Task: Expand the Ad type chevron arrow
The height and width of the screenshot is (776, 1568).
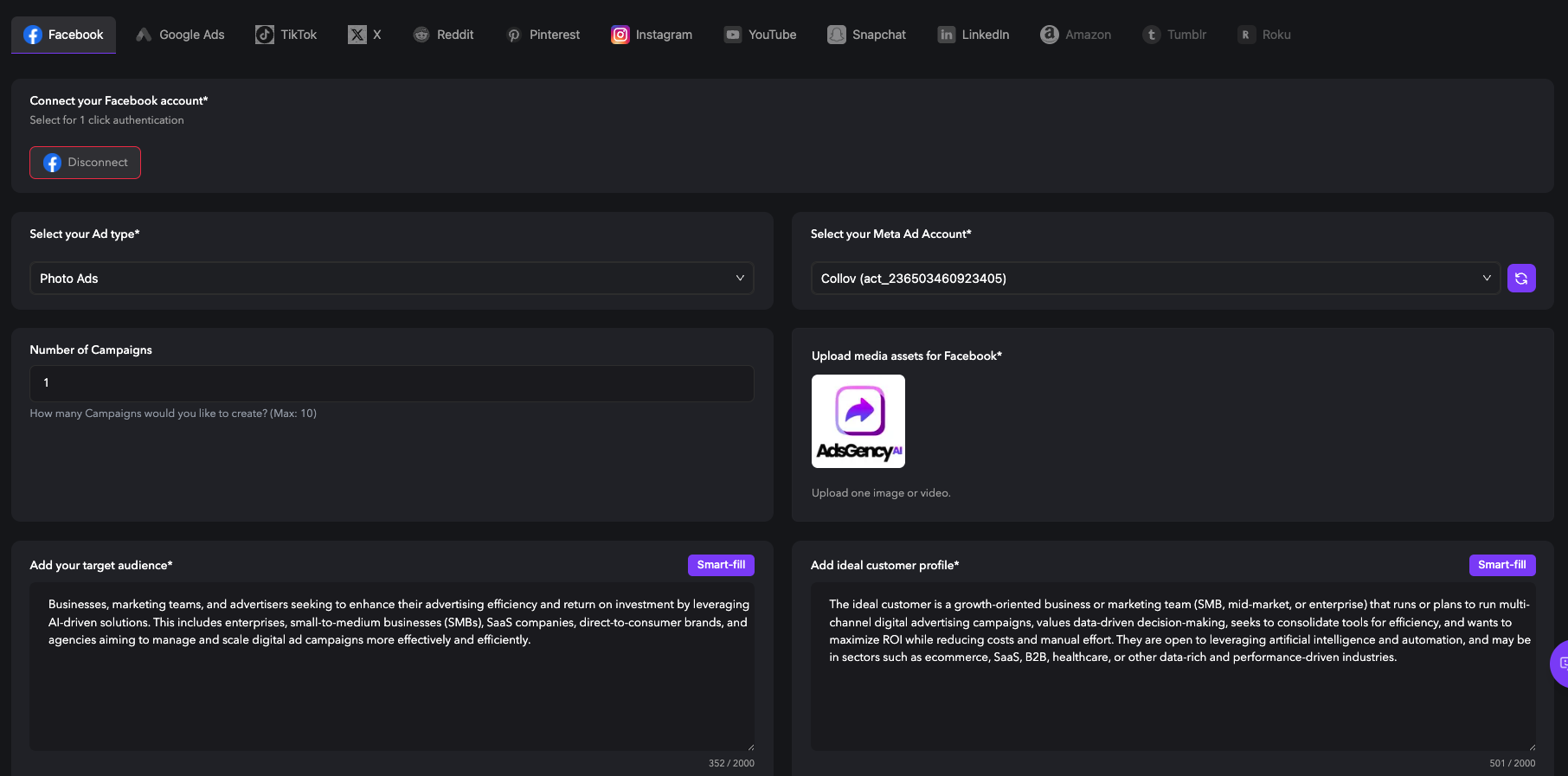Action: click(740, 279)
